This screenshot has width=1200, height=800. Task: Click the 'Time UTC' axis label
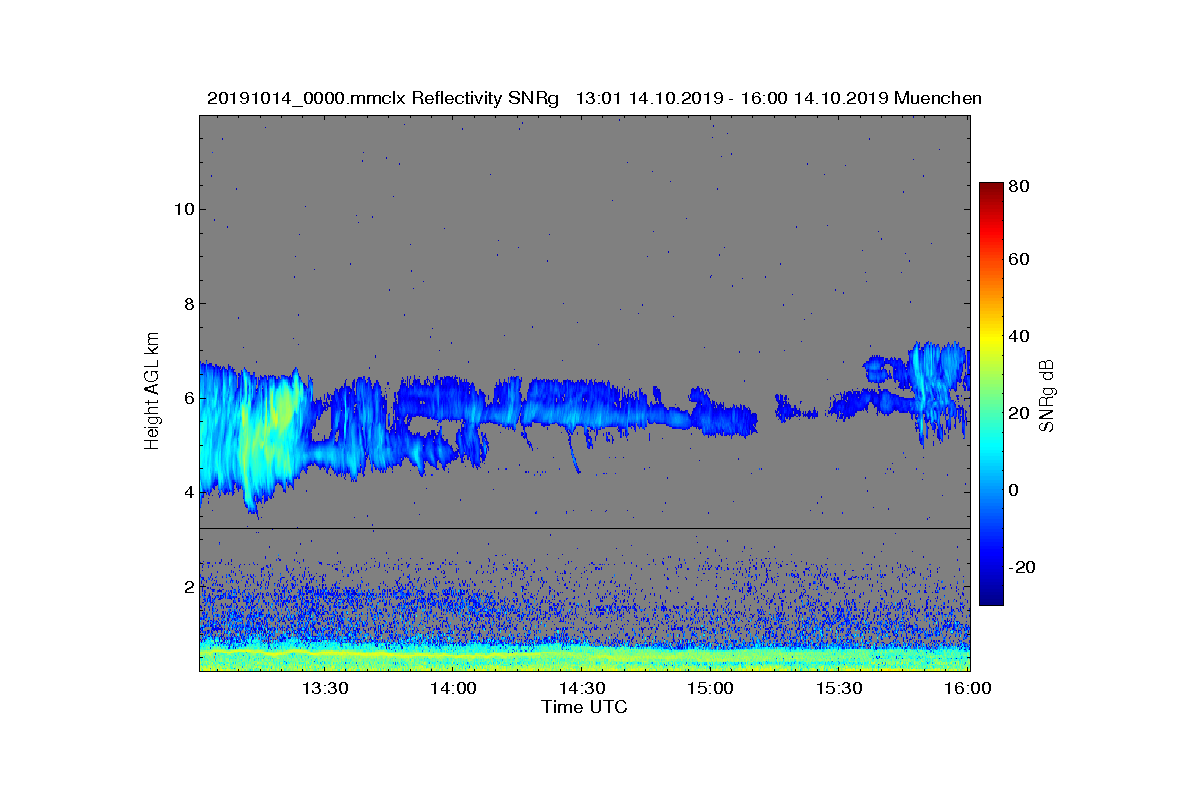click(x=585, y=707)
